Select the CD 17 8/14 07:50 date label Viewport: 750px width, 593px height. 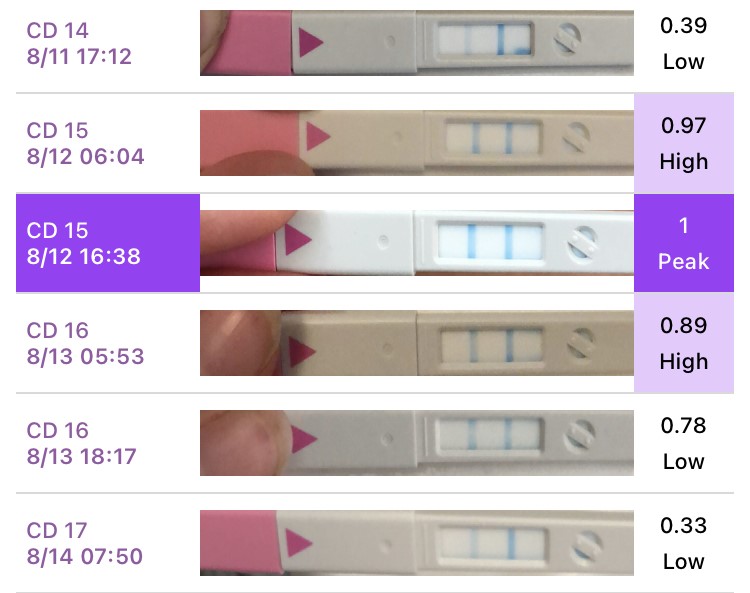(x=85, y=544)
